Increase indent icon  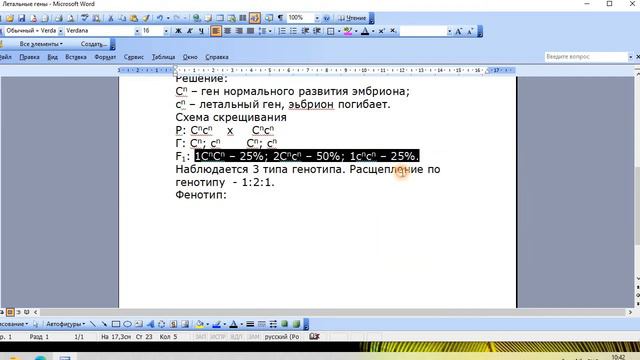pos(317,31)
